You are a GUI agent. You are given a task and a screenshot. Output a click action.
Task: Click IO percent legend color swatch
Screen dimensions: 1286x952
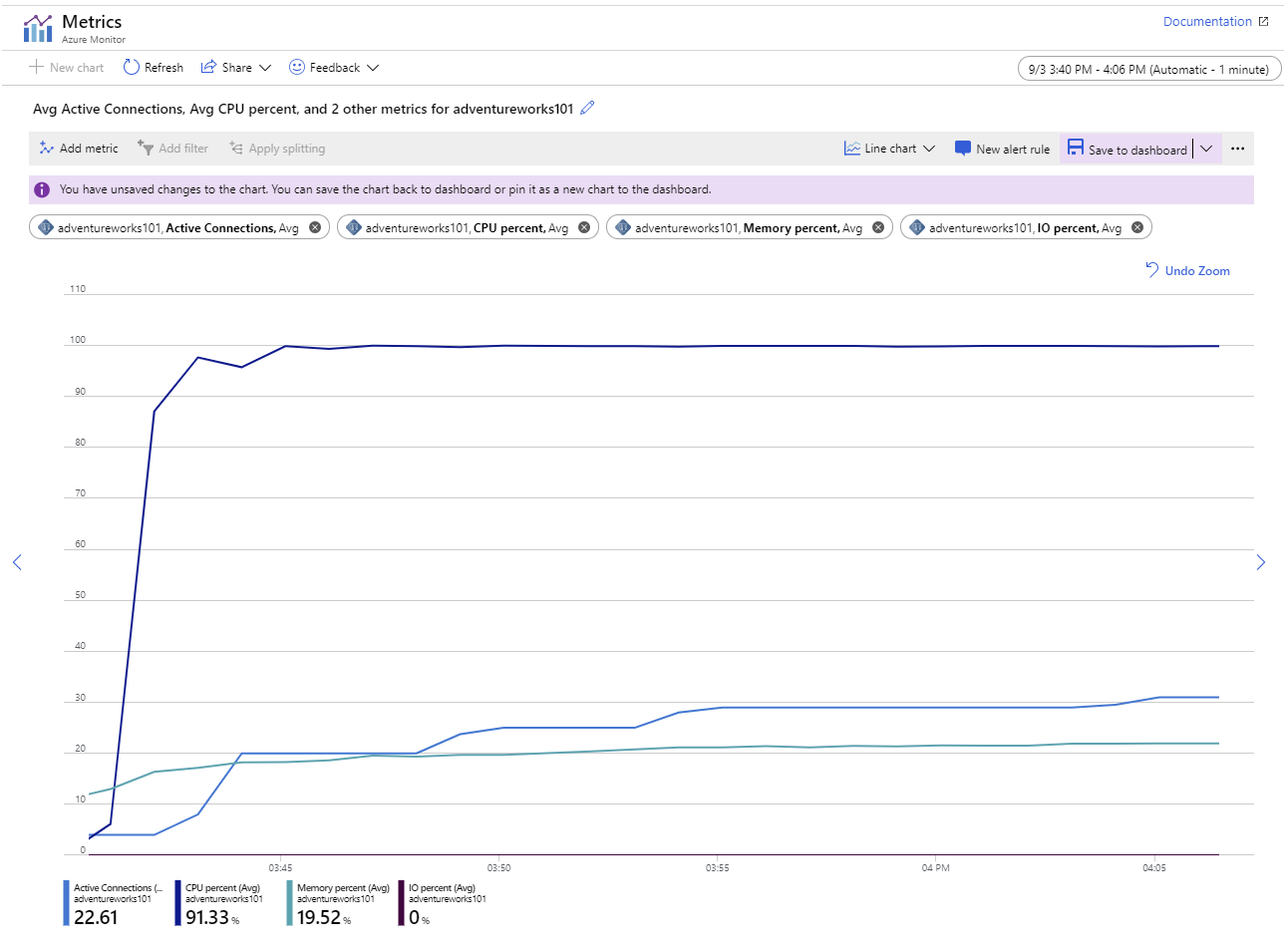coord(401,903)
